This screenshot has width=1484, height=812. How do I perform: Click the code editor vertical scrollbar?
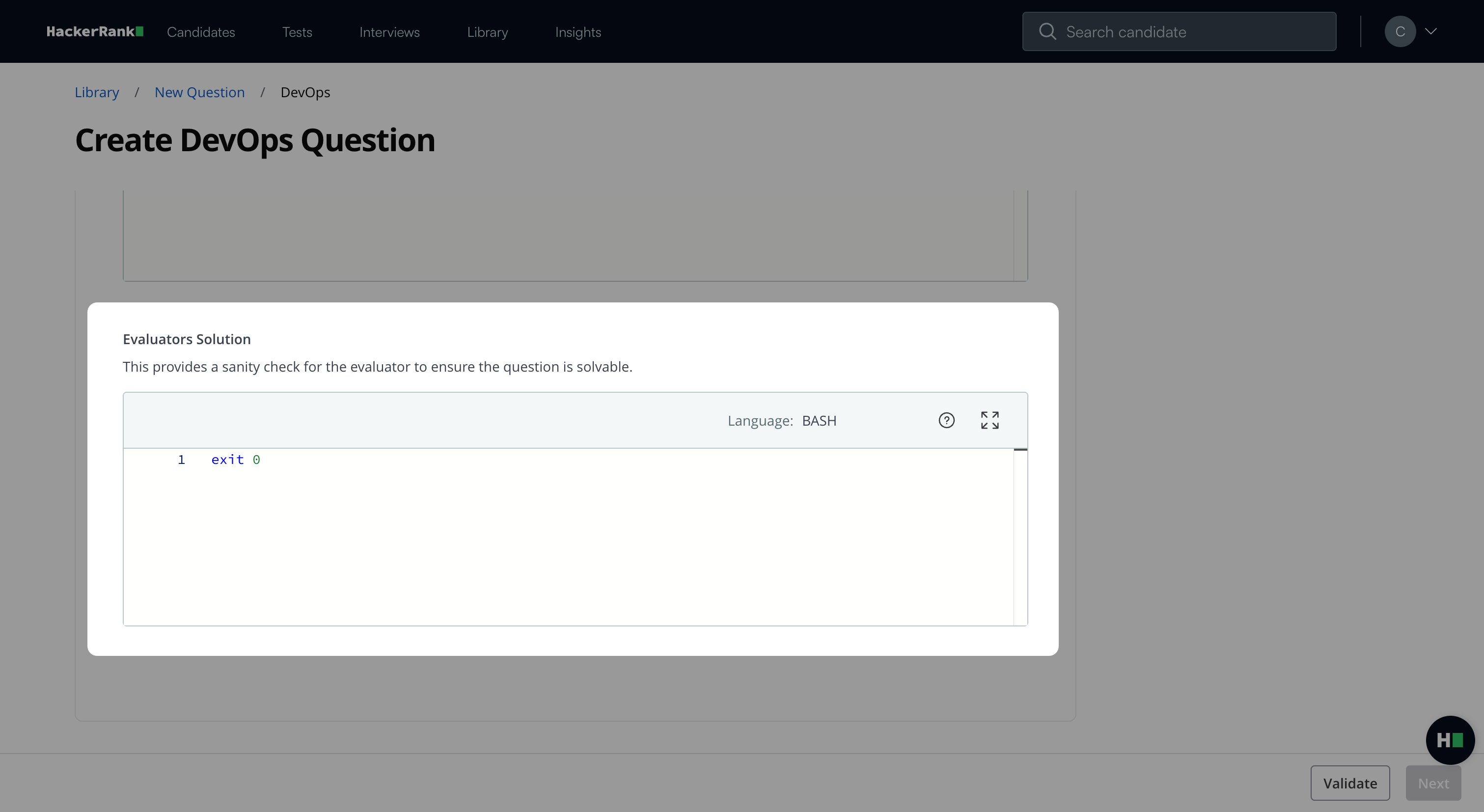point(1019,536)
